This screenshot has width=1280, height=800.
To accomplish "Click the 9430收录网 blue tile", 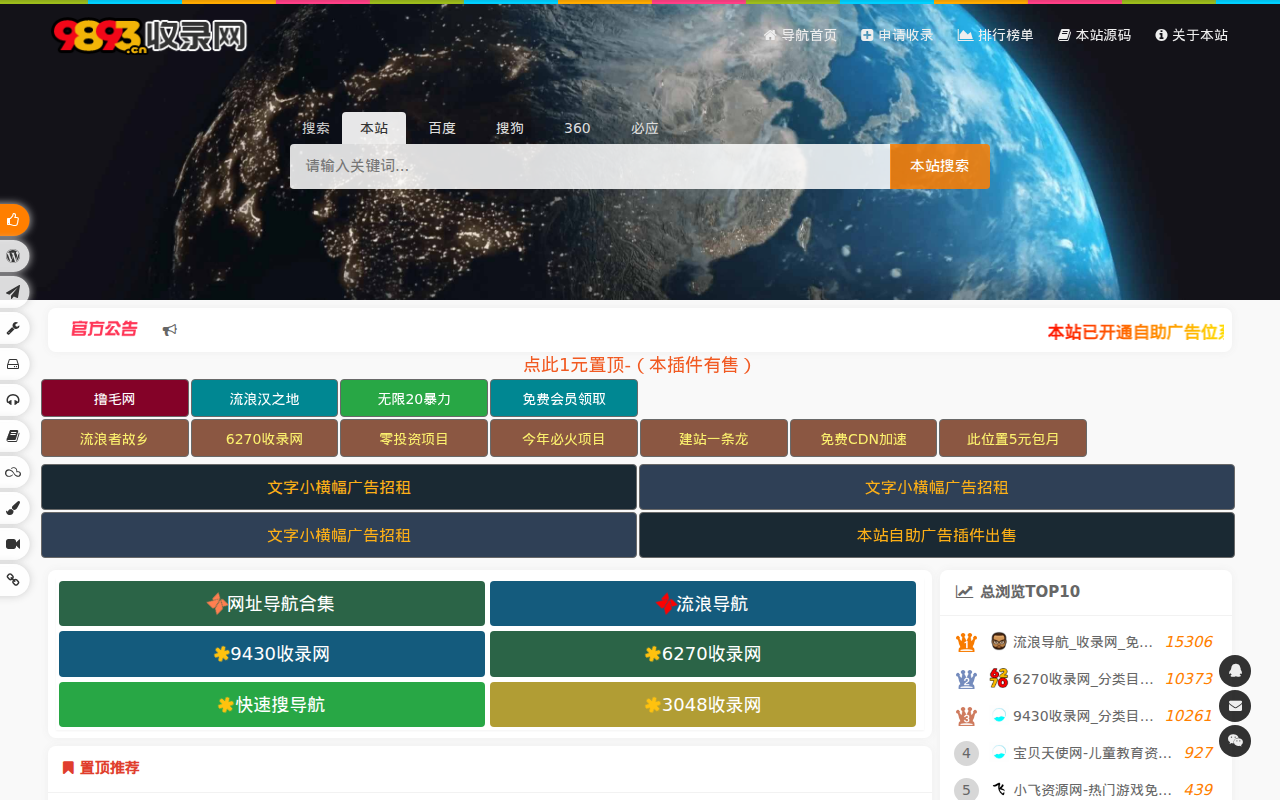I will click(x=272, y=654).
